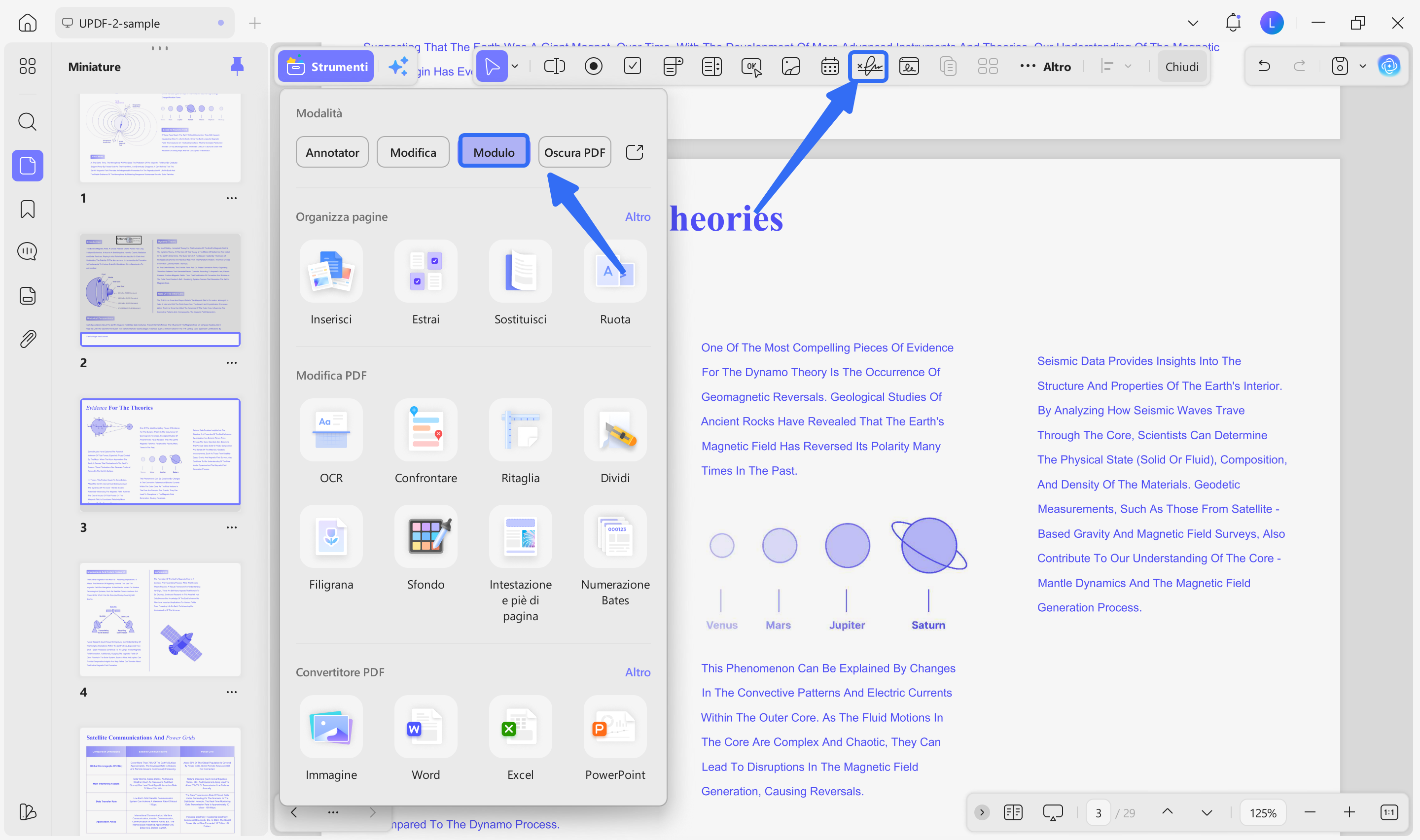Open the form fields panel in the sidebar
The height and width of the screenshot is (840, 1420).
coord(27,295)
